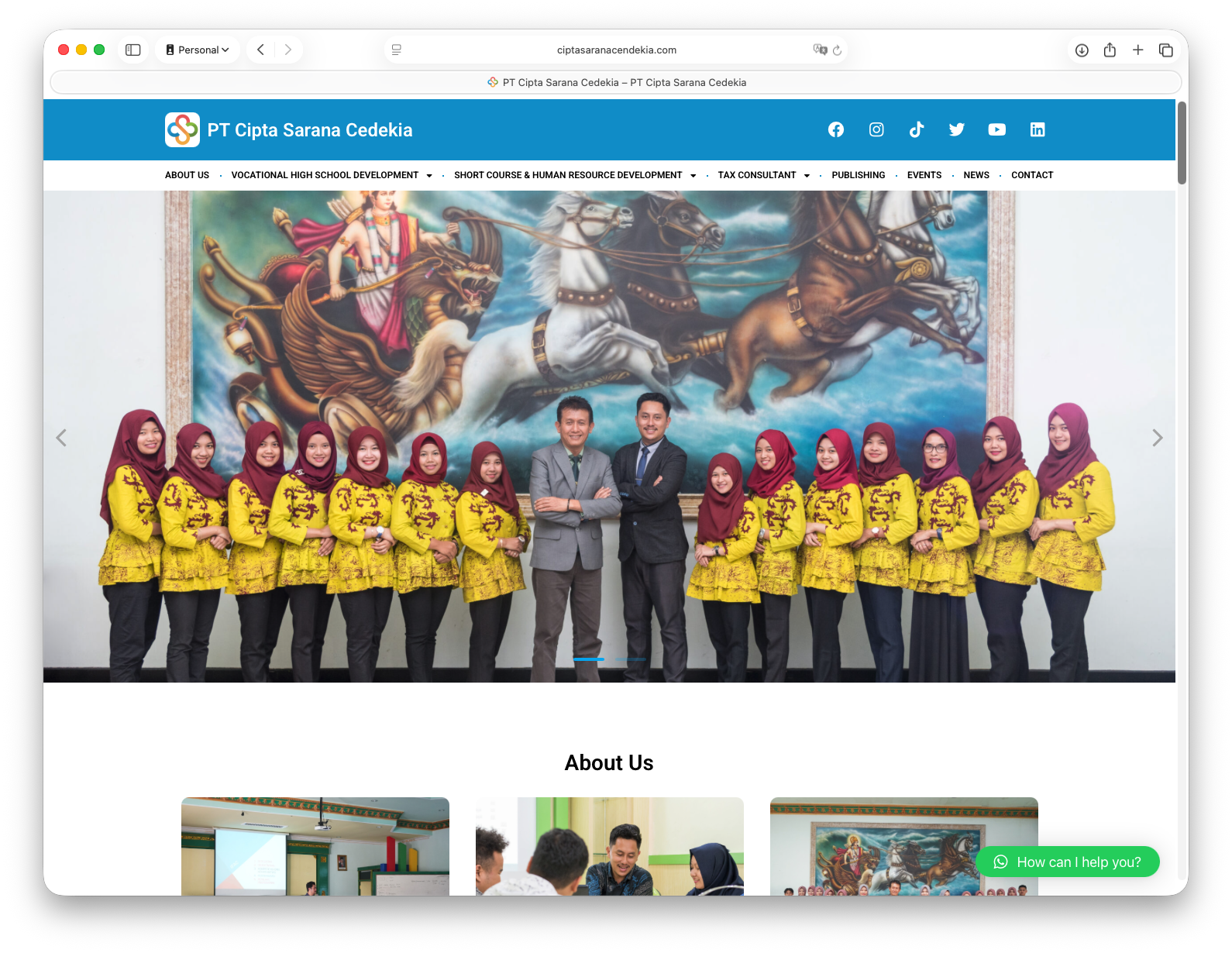Open Vocational High School Development menu
This screenshot has height=953, width=1232.
(325, 175)
